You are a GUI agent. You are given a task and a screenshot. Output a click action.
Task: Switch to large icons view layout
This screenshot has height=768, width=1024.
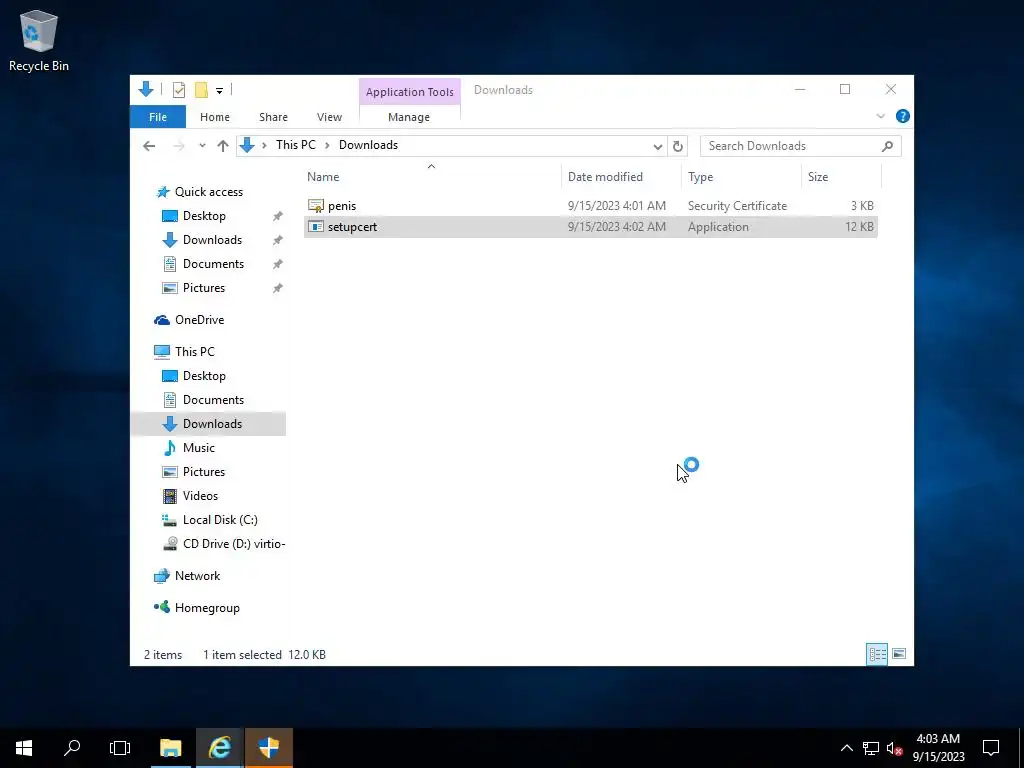899,654
